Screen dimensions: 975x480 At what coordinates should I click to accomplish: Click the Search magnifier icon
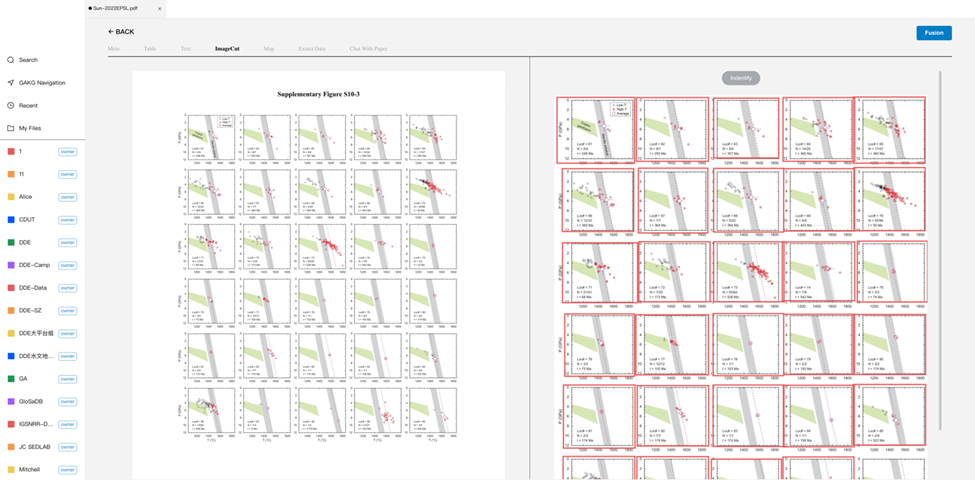tap(11, 60)
